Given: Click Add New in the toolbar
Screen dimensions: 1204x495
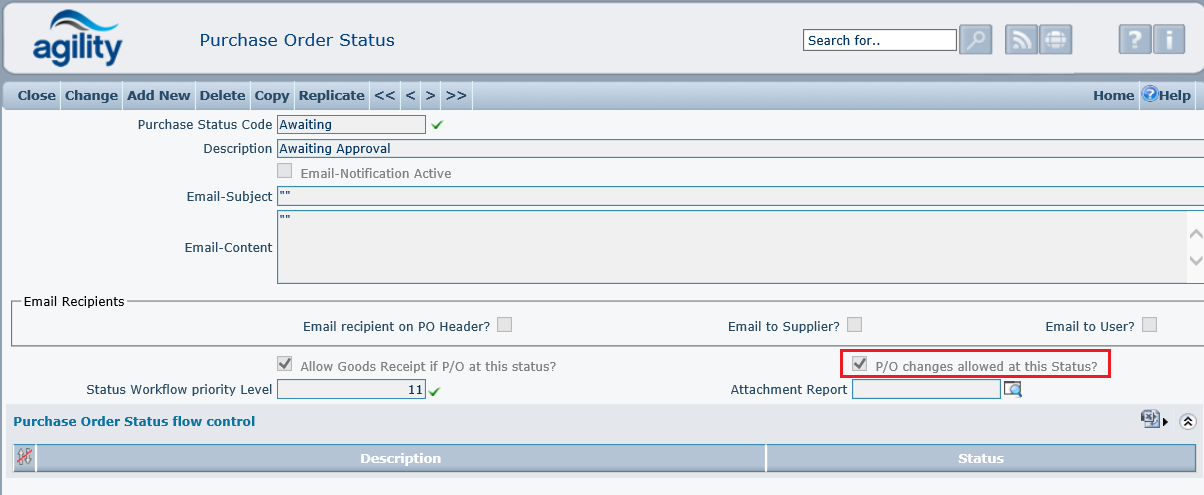Looking at the screenshot, I should click(x=158, y=96).
